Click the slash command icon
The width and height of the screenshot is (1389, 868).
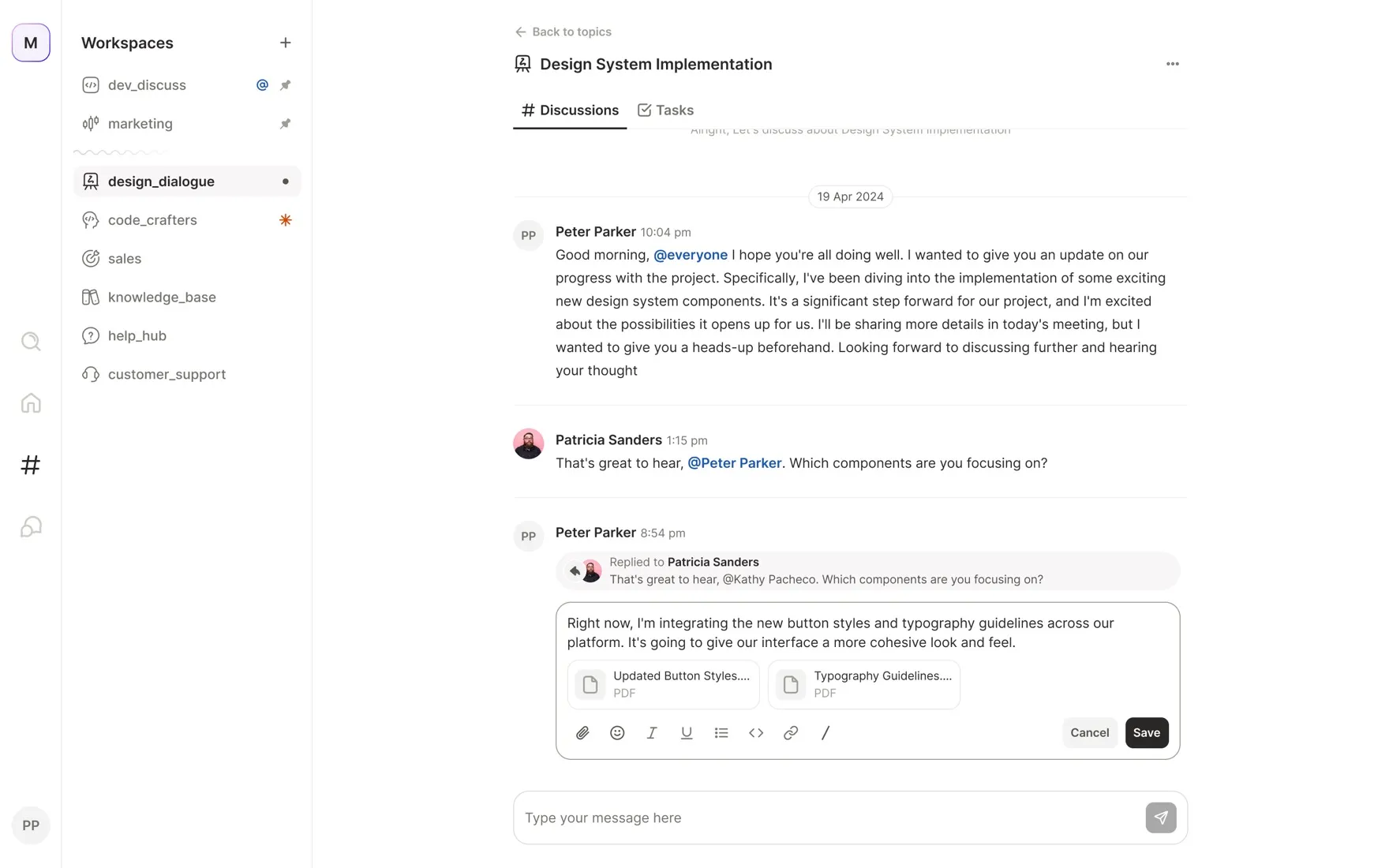(826, 733)
